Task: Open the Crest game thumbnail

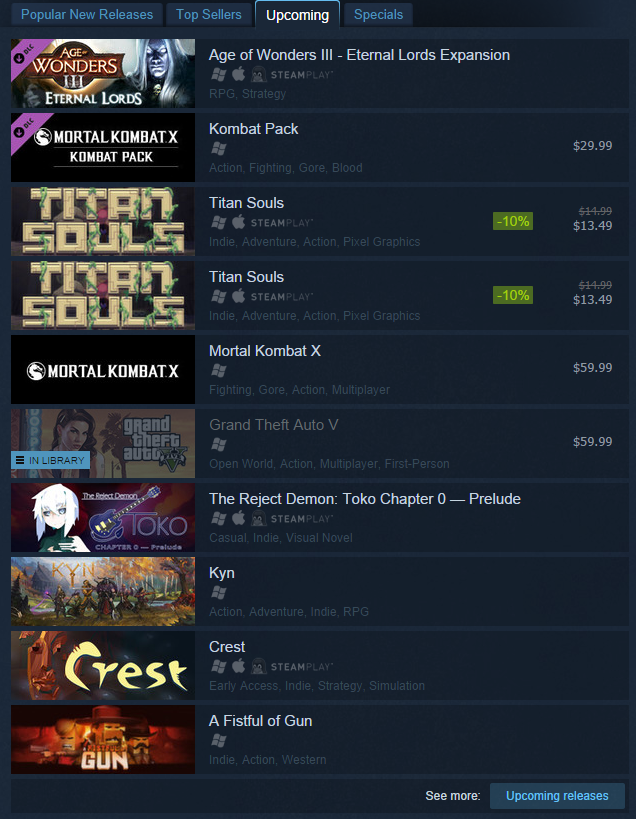Action: pyautogui.click(x=103, y=665)
